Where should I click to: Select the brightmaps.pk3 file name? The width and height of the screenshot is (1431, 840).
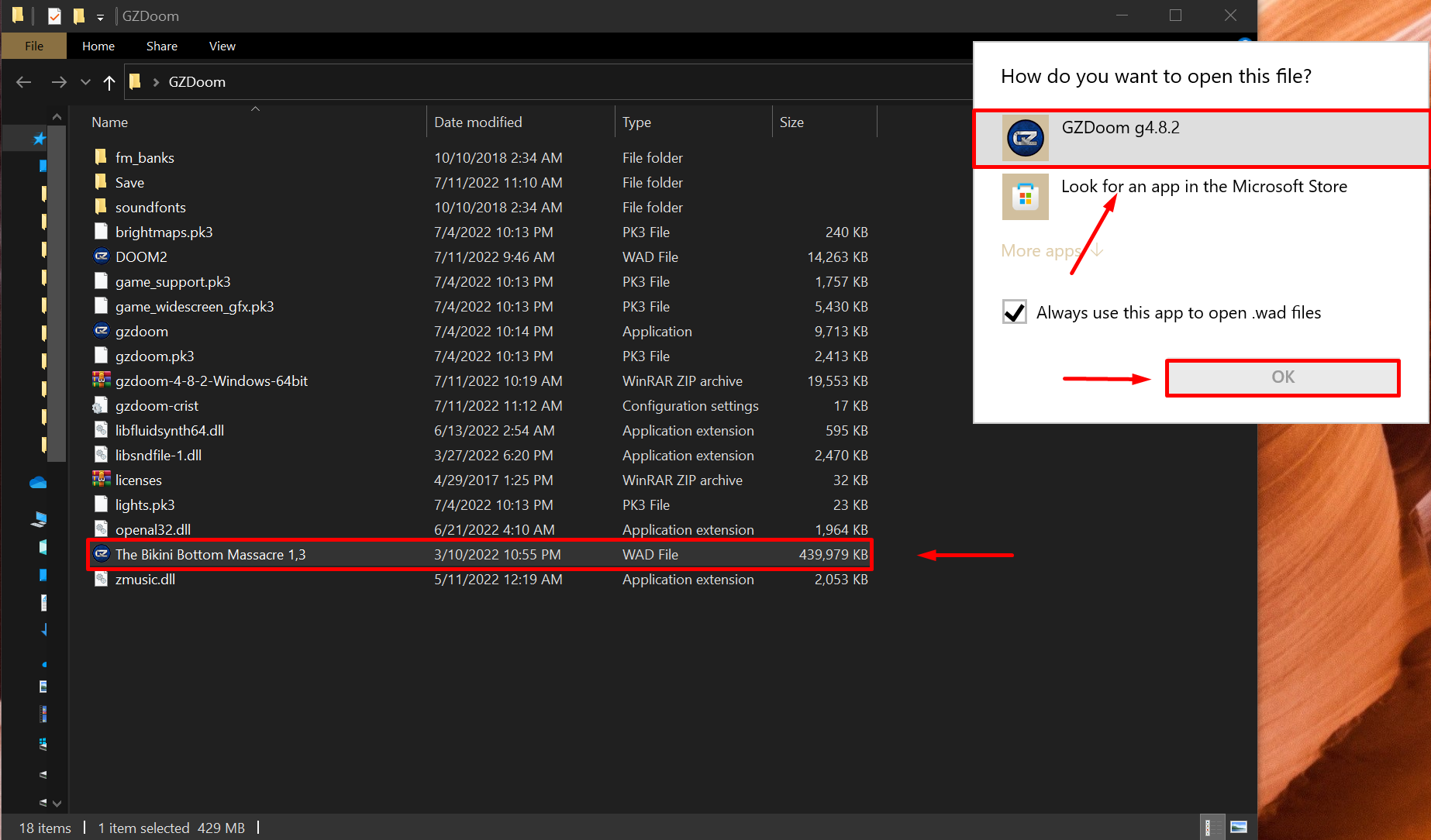click(x=164, y=232)
